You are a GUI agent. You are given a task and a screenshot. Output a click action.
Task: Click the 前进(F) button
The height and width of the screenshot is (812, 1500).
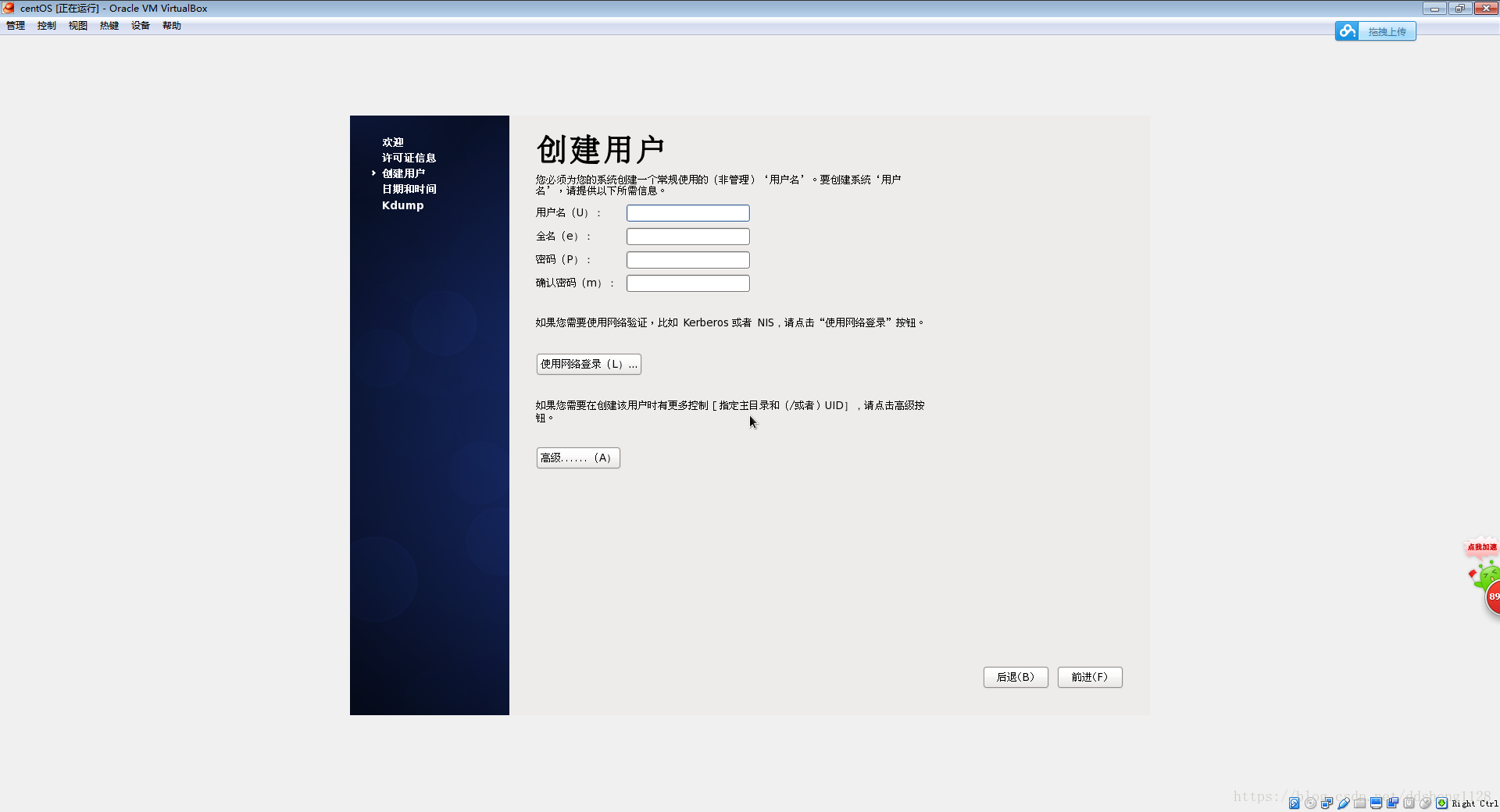click(x=1090, y=677)
